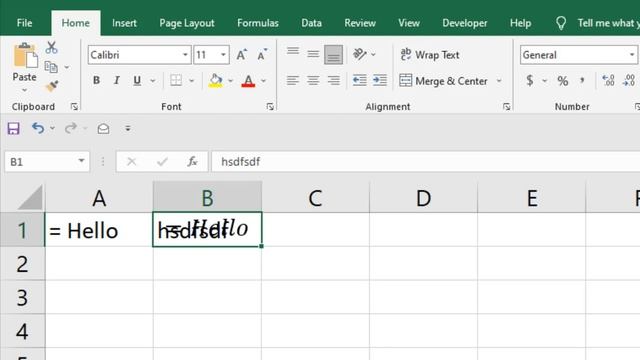Apply the Percent Style format

pyautogui.click(x=563, y=81)
